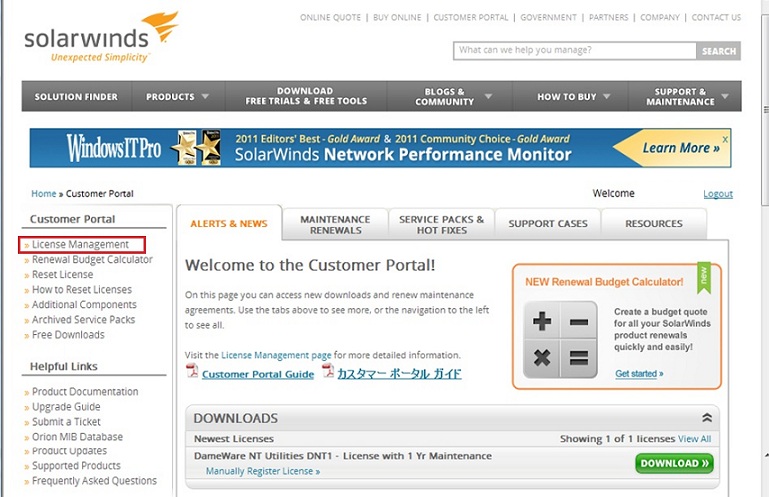Open Customer Portal top link
Screen dimensions: 769x497
(x=471, y=17)
